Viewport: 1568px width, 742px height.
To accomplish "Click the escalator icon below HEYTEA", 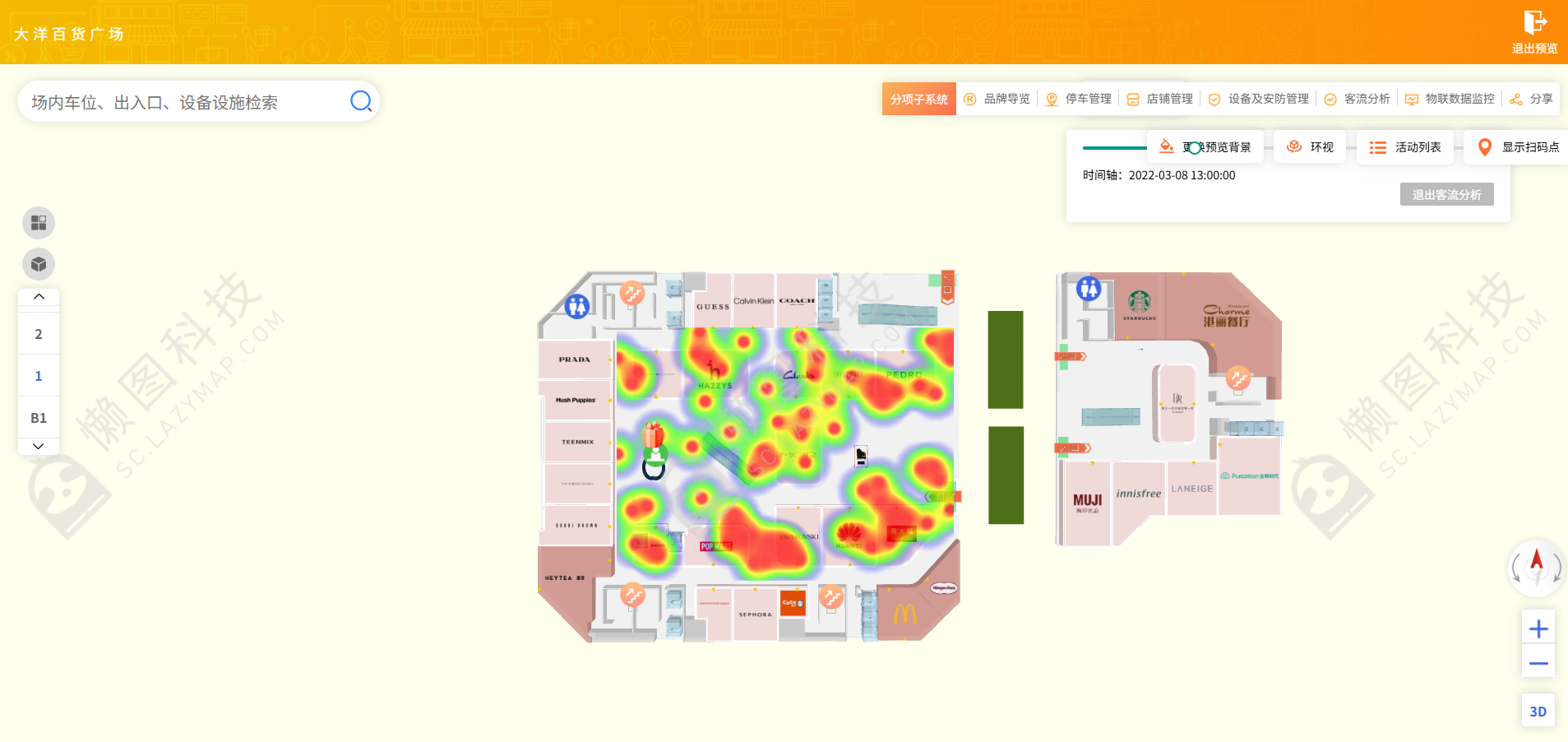I will (632, 594).
